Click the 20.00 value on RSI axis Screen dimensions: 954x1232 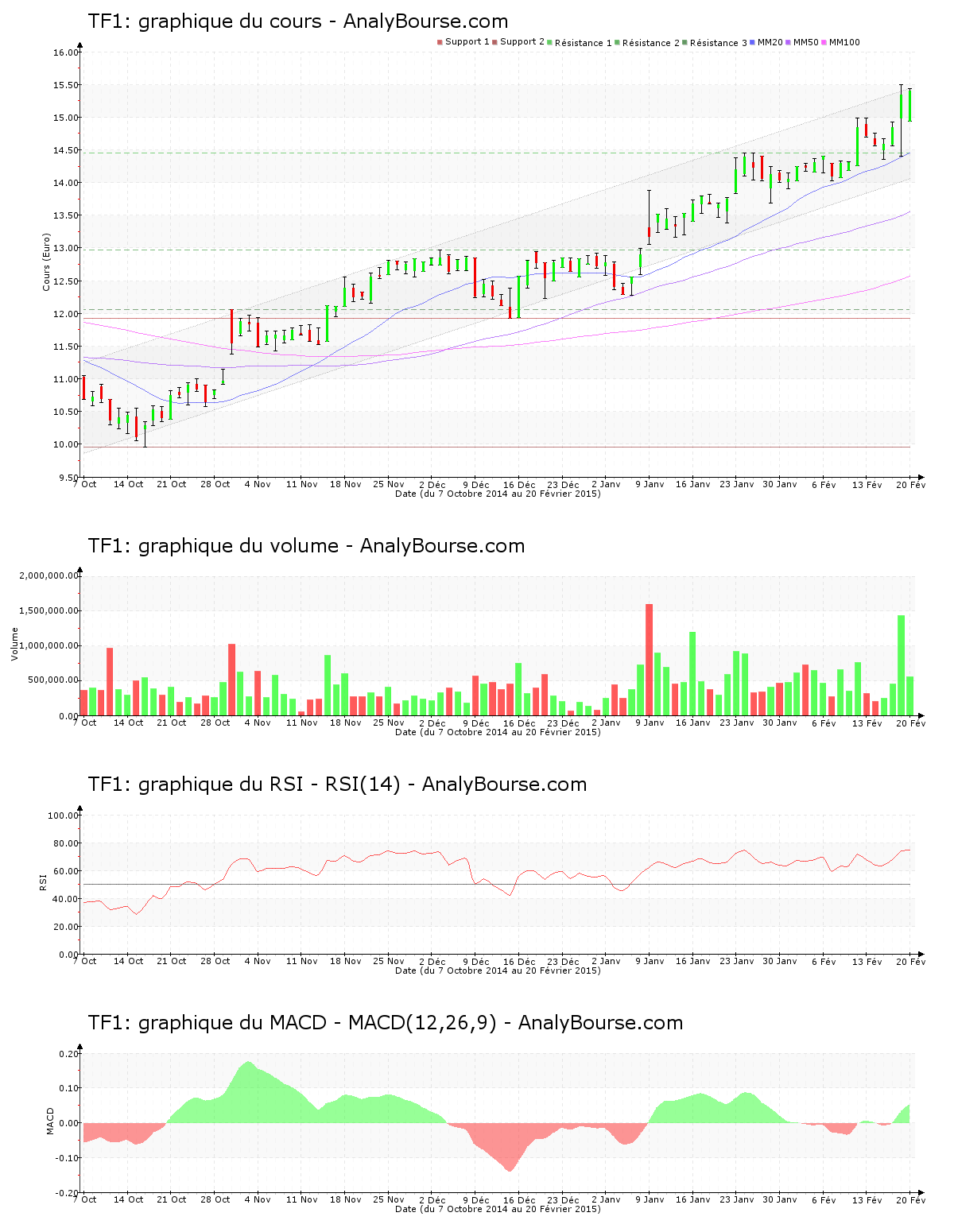66,927
